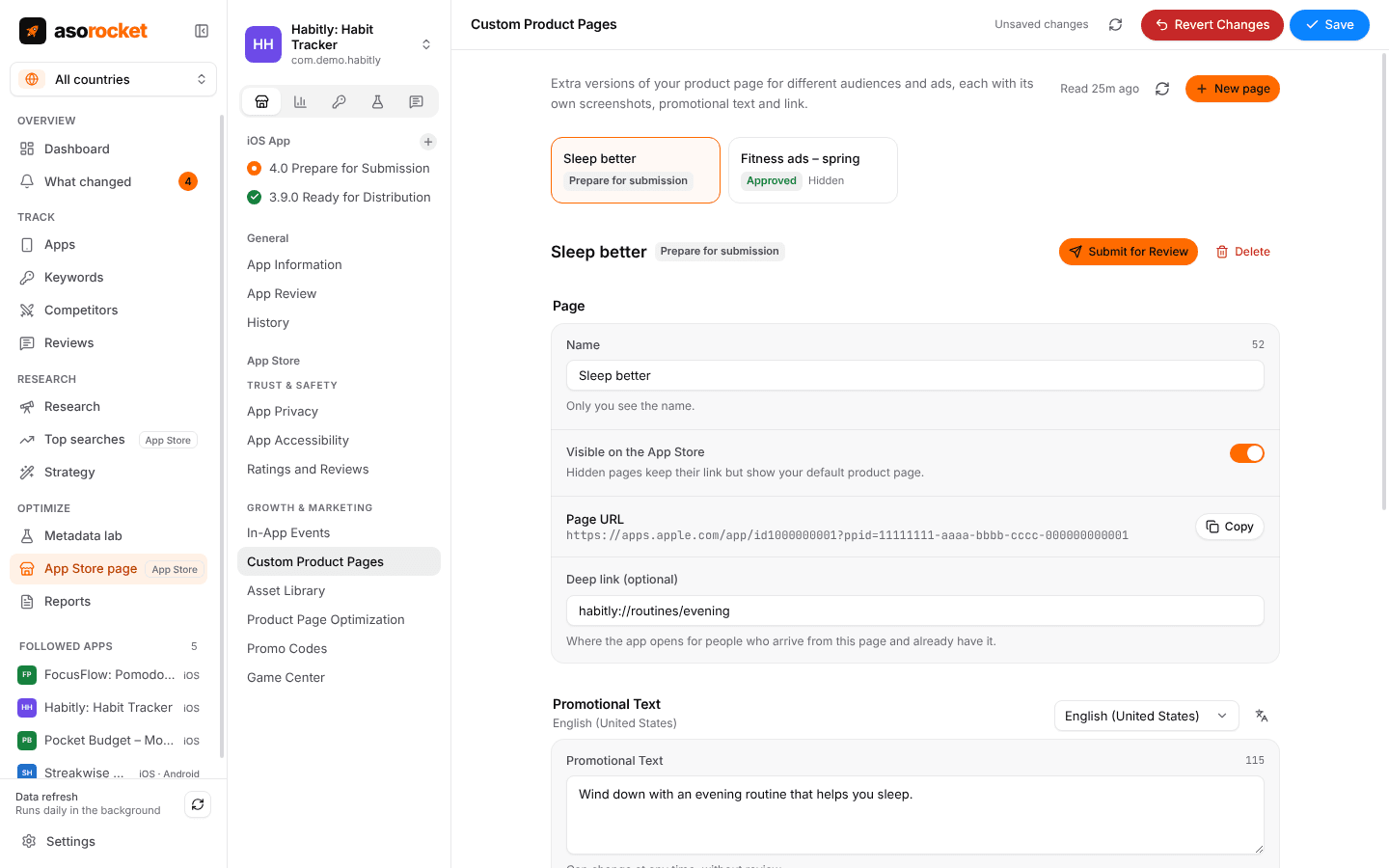Collapse the sidebar with the panel icon
Image resolution: width=1389 pixels, height=868 pixels.
click(202, 31)
